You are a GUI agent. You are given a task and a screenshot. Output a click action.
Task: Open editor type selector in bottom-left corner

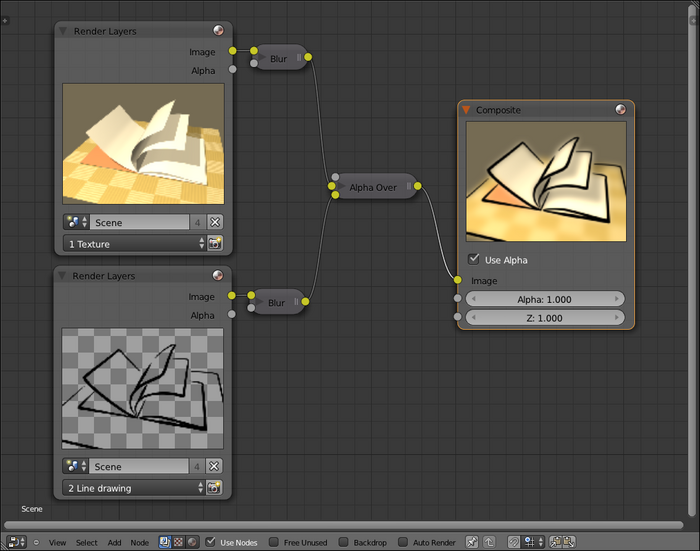pos(16,542)
